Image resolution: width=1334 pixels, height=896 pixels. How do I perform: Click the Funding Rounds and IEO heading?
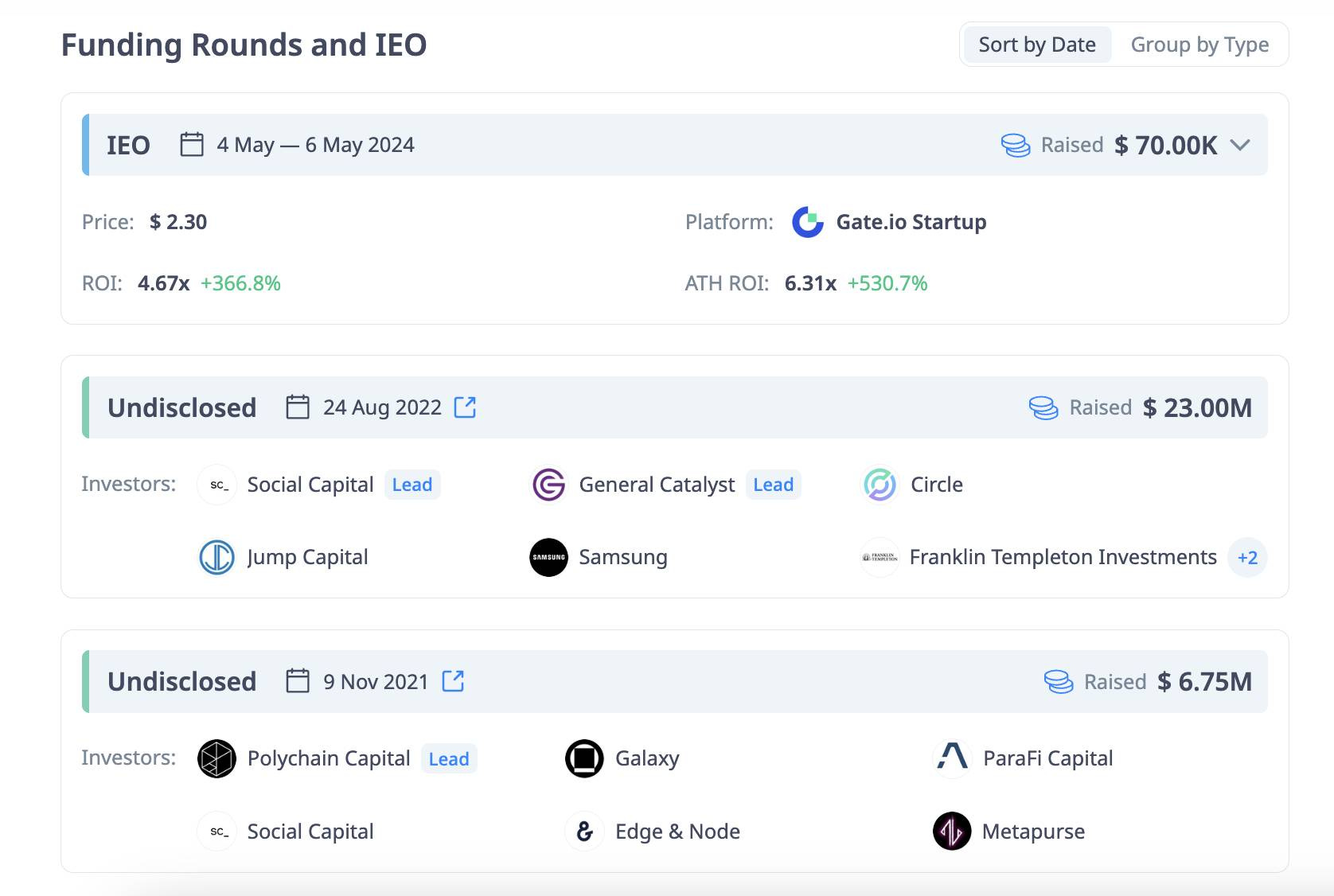coord(244,45)
